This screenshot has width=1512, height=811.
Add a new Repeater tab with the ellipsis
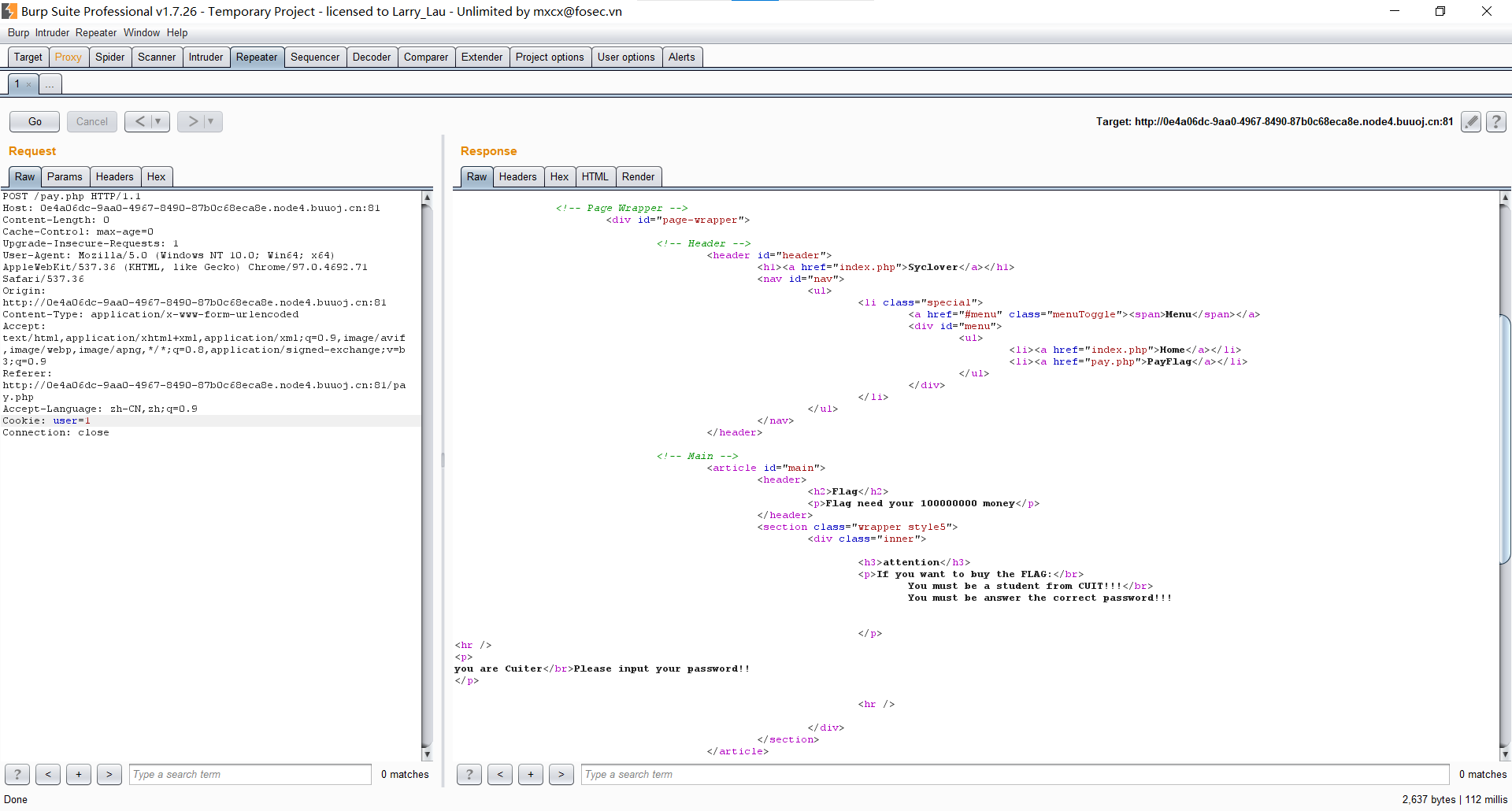pos(50,84)
